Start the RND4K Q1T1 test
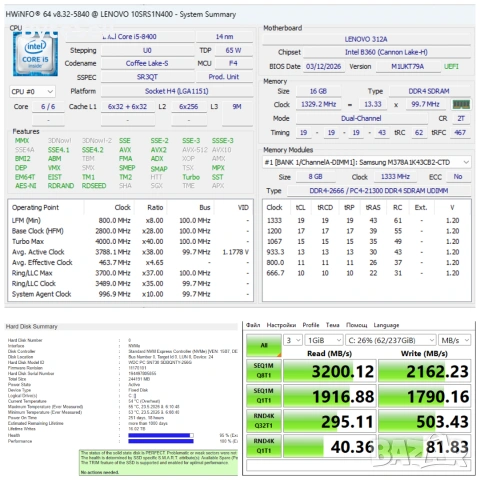The height and width of the screenshot is (480, 480). click(264, 446)
